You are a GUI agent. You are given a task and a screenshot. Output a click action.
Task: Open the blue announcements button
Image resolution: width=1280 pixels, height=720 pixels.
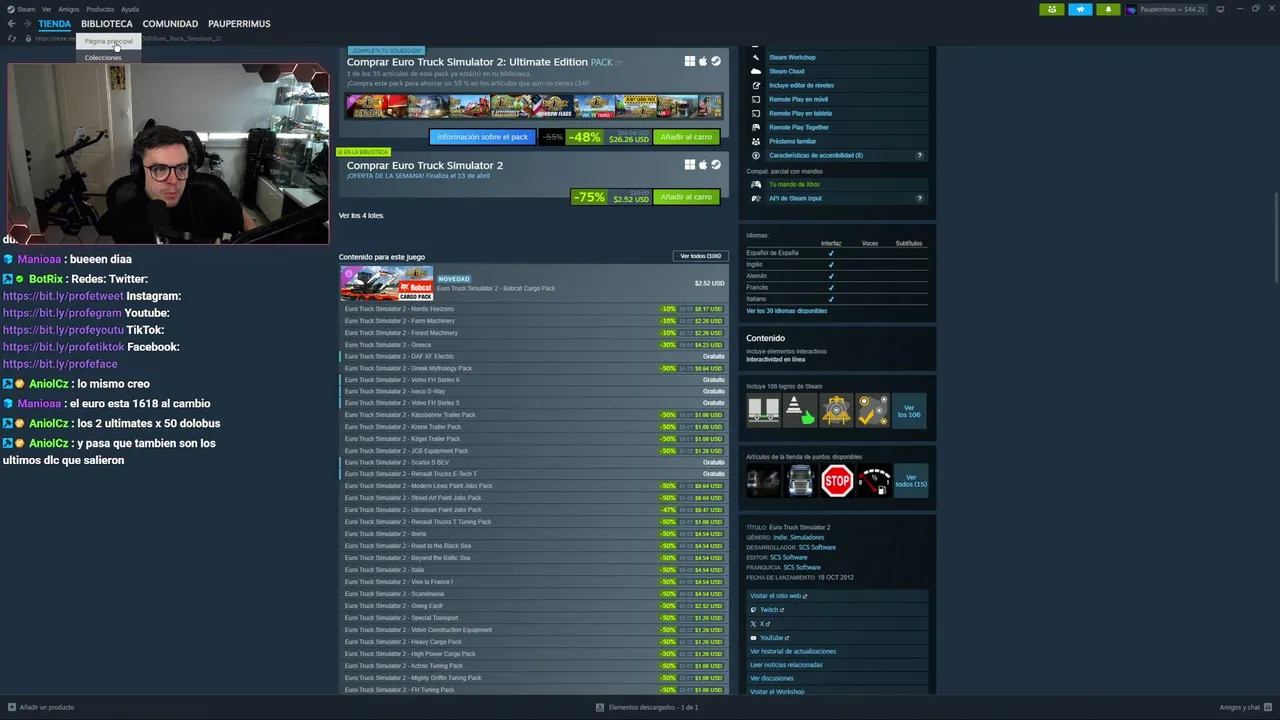pyautogui.click(x=1080, y=9)
